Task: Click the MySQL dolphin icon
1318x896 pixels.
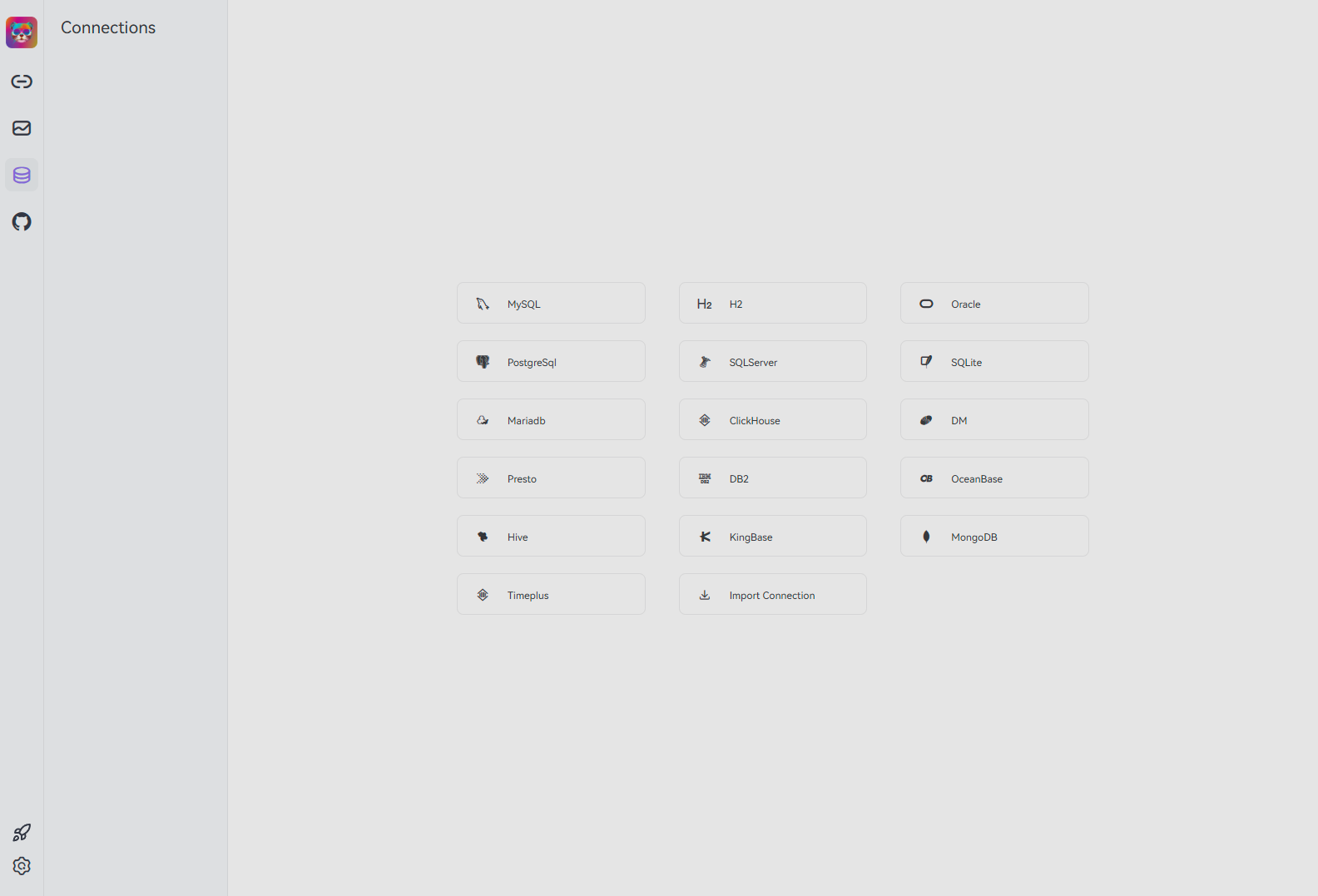Action: (483, 304)
